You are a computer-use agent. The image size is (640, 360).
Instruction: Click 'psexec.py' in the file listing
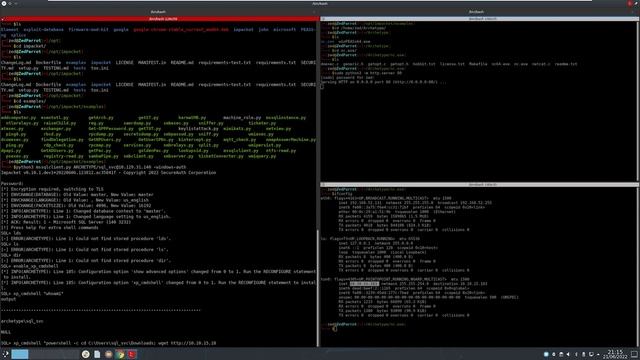pos(17,156)
